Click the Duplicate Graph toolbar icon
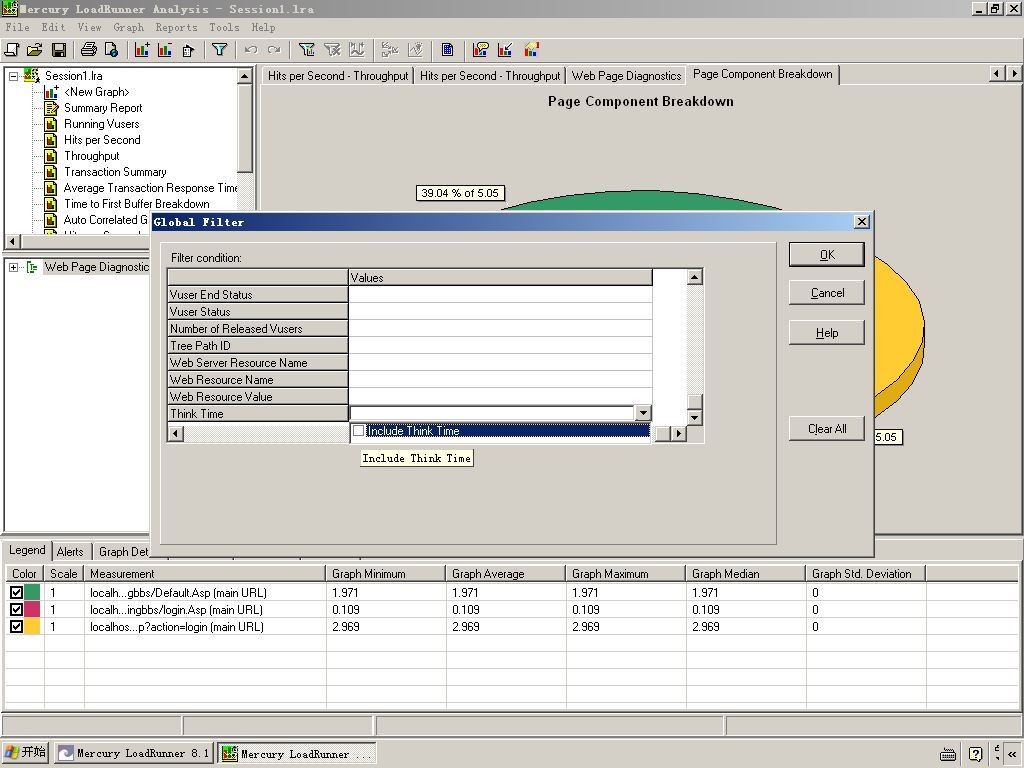1024x768 pixels. pyautogui.click(x=188, y=50)
